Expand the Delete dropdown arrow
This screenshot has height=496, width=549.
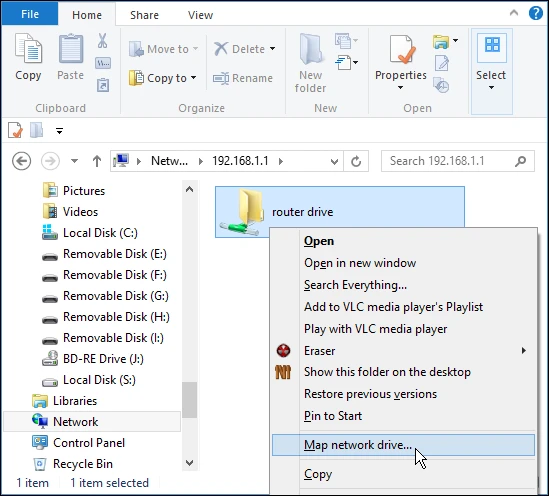272,49
